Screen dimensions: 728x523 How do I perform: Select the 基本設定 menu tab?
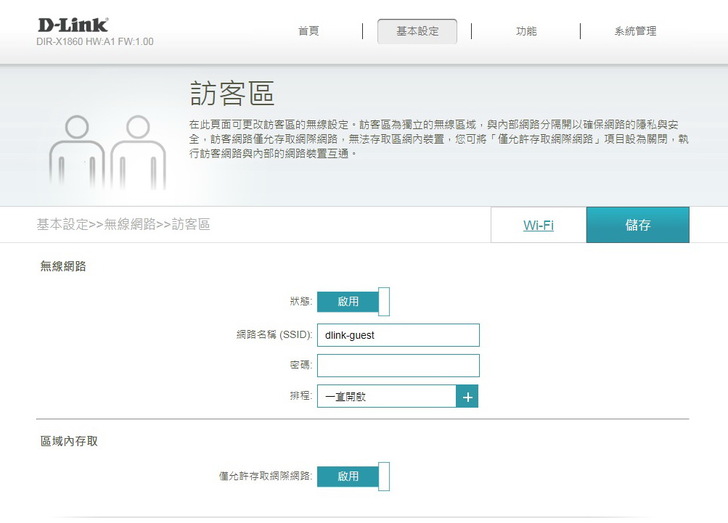[x=417, y=31]
